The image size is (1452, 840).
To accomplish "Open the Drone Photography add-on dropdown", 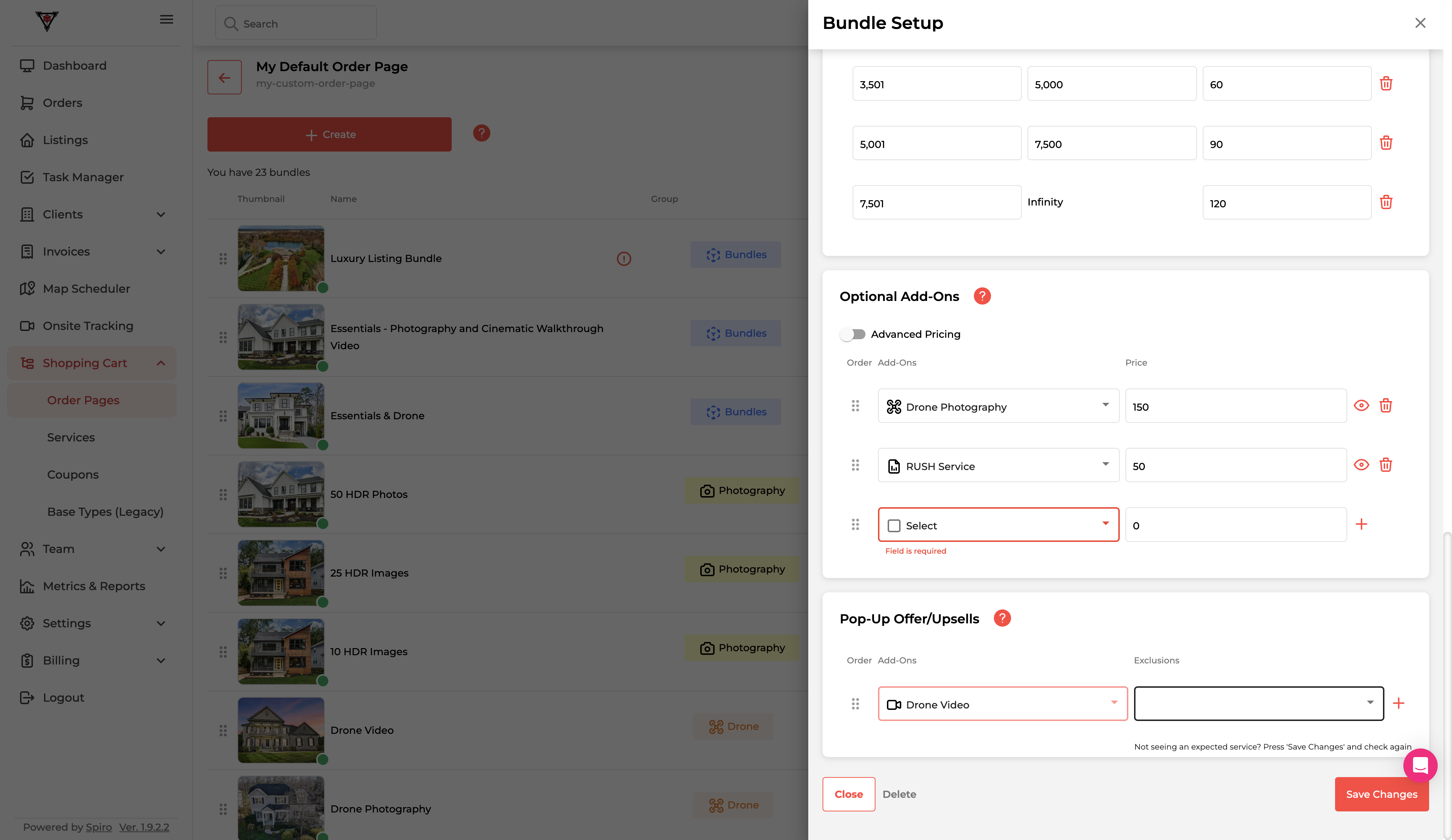I will click(x=998, y=406).
